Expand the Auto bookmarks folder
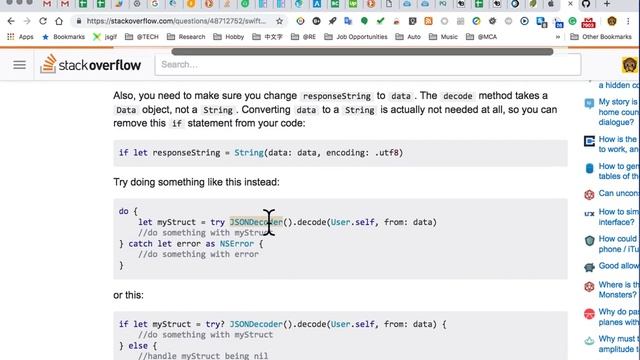The image size is (640, 360). (x=408, y=37)
